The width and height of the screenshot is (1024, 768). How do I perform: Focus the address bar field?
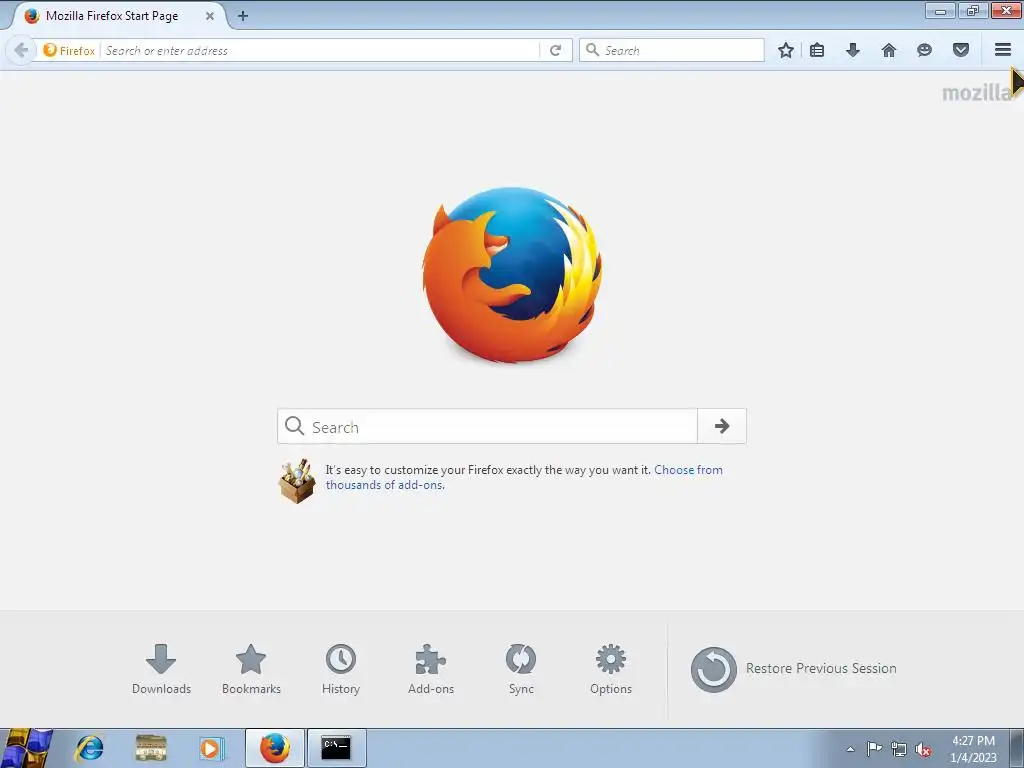pyautogui.click(x=320, y=50)
